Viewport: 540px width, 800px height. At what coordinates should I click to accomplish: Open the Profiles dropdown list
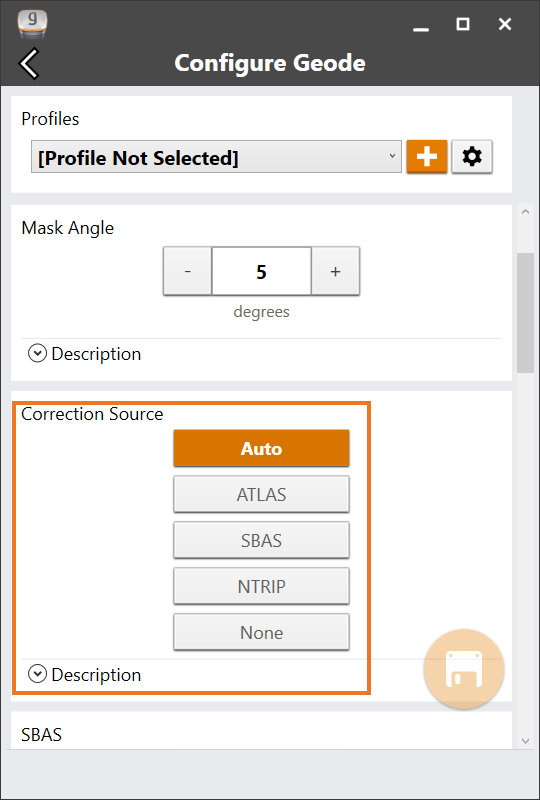216,157
